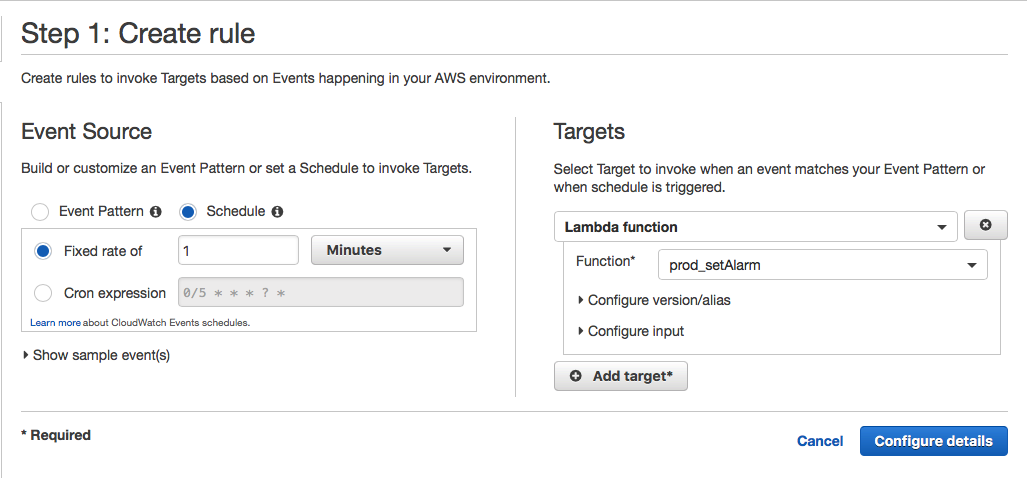
Task: Click the info icon beside Schedule
Action: (277, 212)
